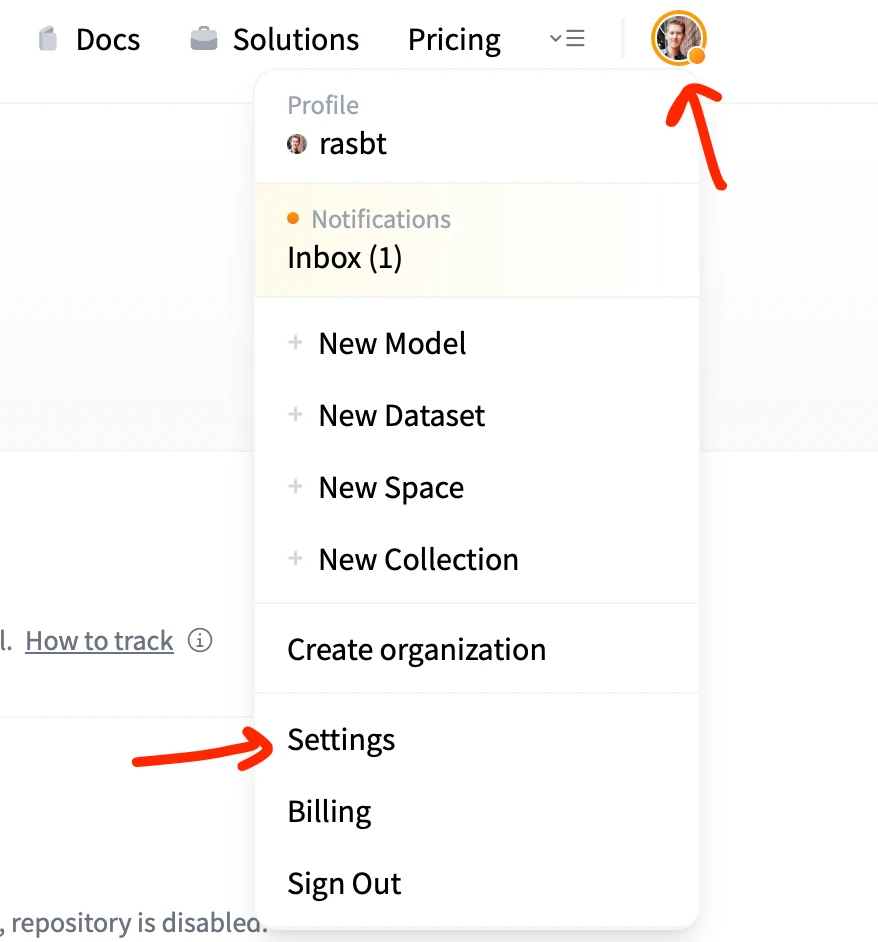Follow the How to track link
This screenshot has width=878, height=942.
pos(99,641)
